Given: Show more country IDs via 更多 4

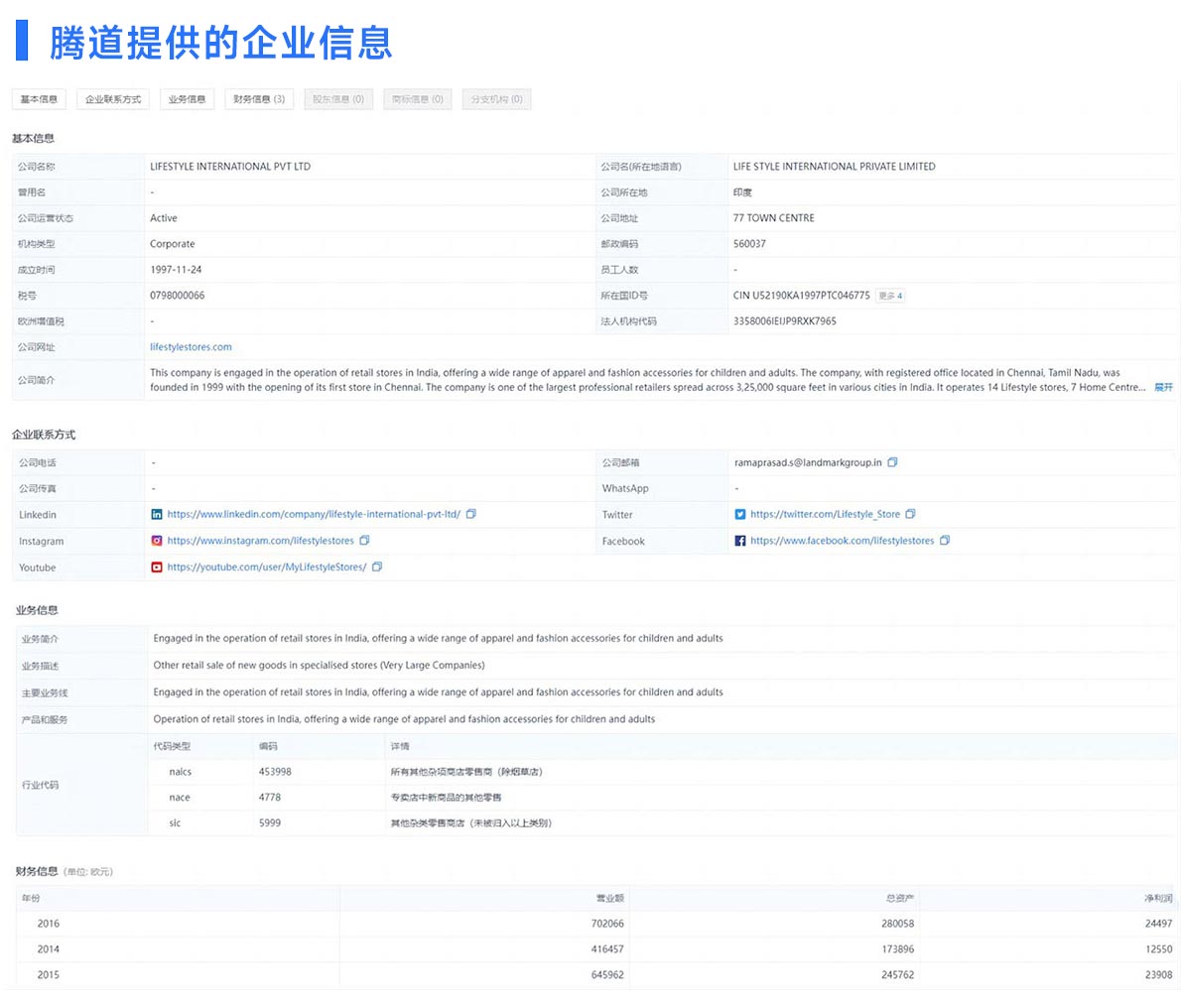Looking at the screenshot, I should (890, 296).
